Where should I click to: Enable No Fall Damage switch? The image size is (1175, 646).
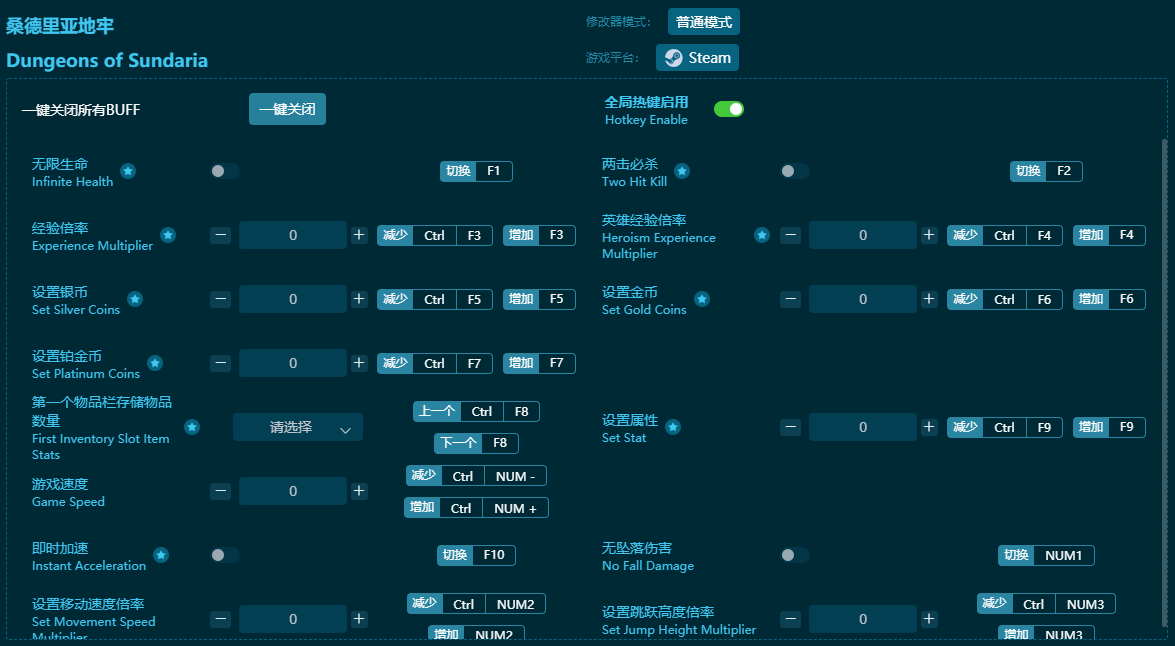click(794, 555)
